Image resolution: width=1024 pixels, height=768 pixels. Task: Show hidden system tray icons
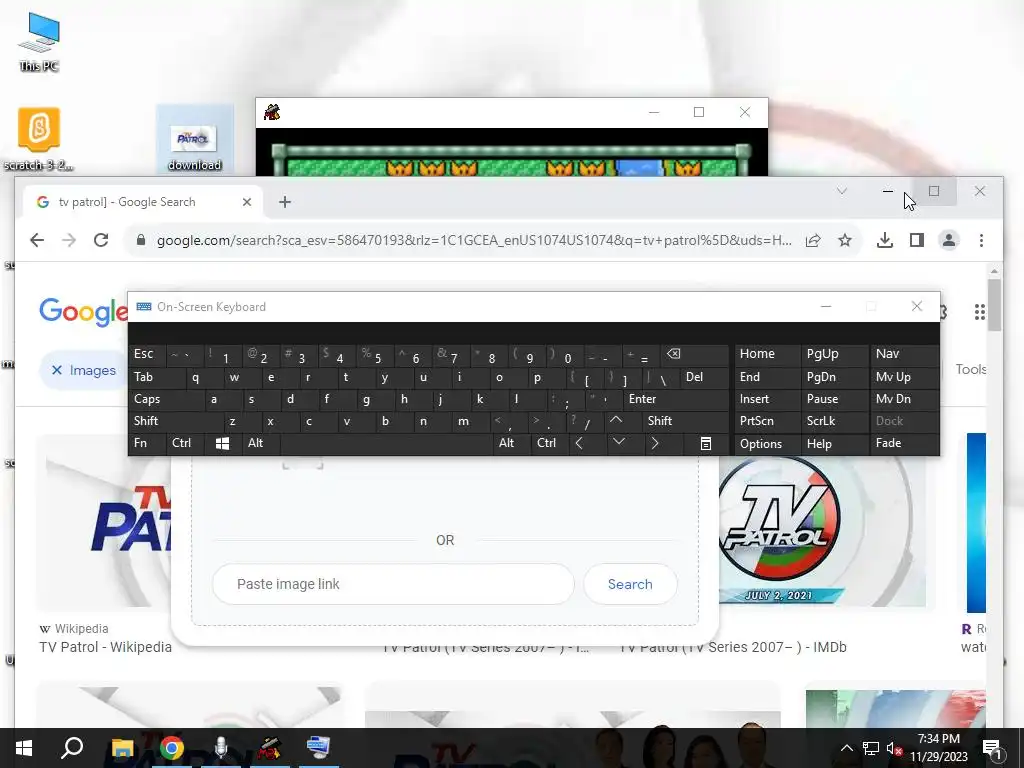click(846, 748)
